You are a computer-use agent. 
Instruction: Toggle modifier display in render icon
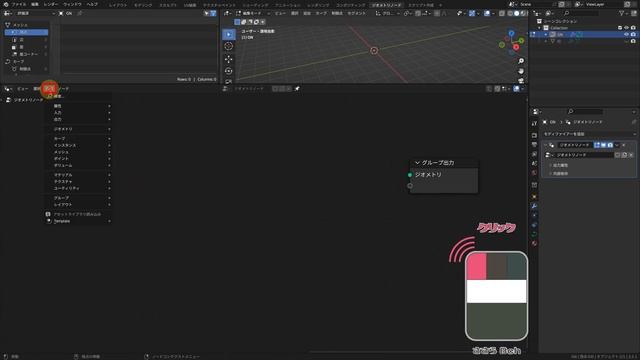pyautogui.click(x=610, y=145)
